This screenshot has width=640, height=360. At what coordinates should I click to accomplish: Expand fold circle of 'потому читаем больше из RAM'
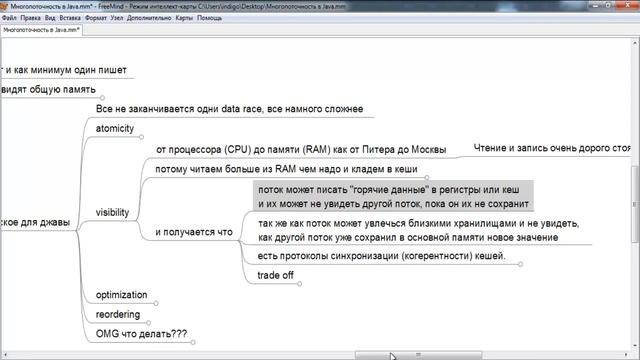427,178
